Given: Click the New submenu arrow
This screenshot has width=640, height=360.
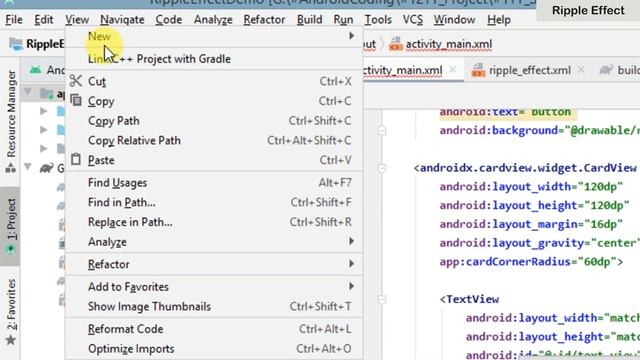Looking at the screenshot, I should 351,36.
